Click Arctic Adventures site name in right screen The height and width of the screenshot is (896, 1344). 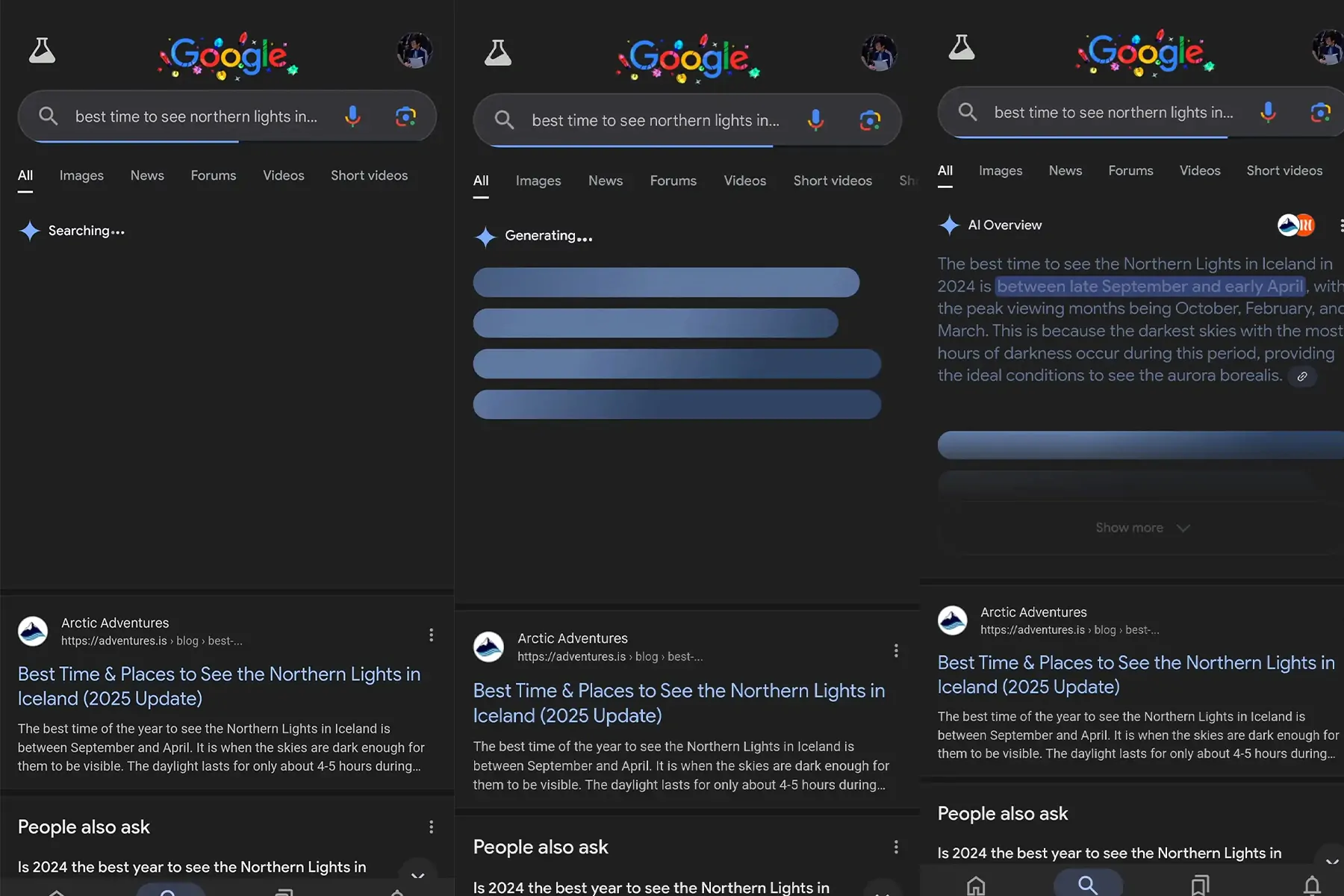[x=1033, y=612]
